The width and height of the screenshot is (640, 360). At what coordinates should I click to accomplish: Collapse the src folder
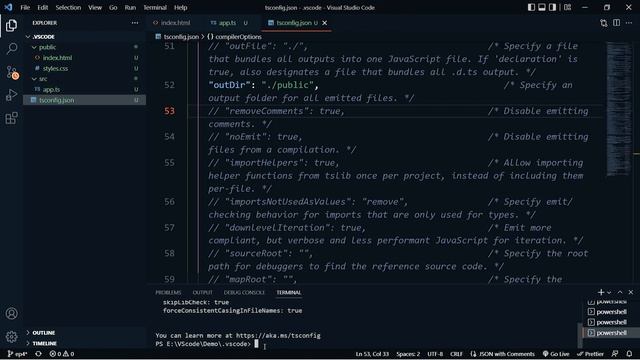click(34, 79)
